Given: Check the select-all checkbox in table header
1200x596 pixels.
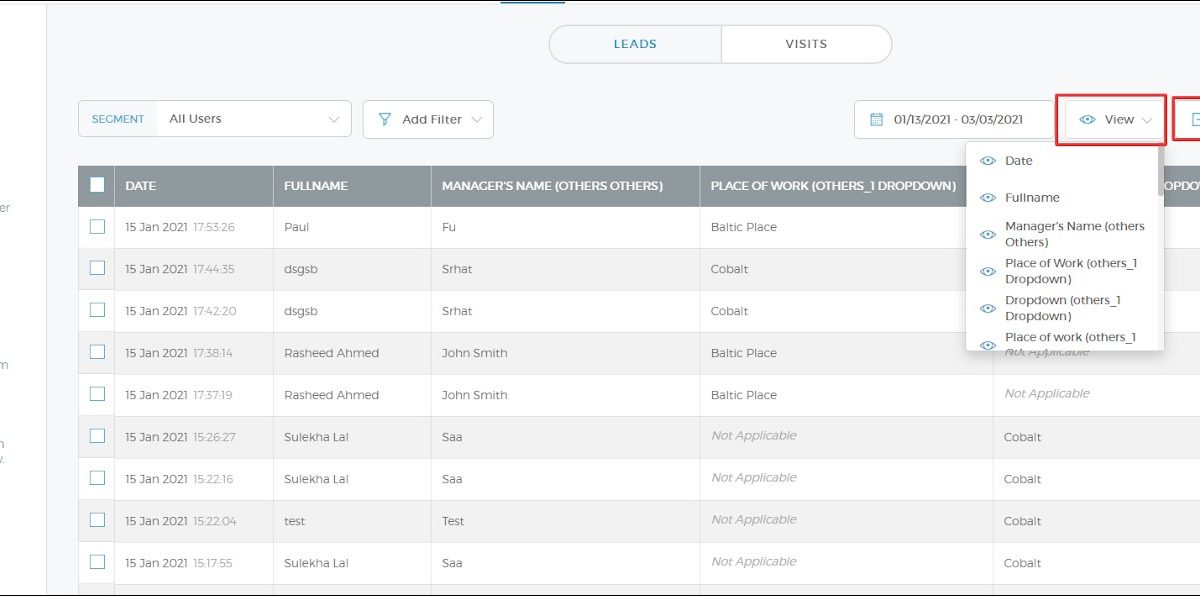Looking at the screenshot, I should (97, 185).
